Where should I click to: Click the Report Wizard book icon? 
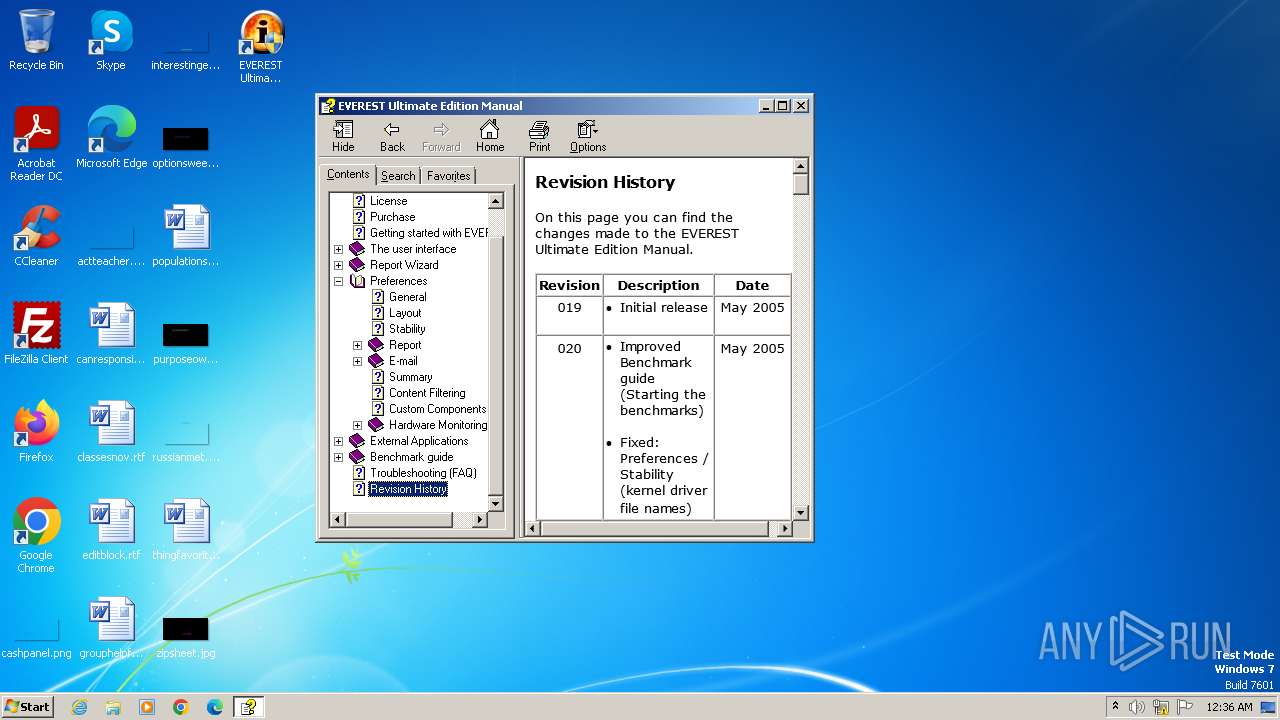(x=357, y=265)
